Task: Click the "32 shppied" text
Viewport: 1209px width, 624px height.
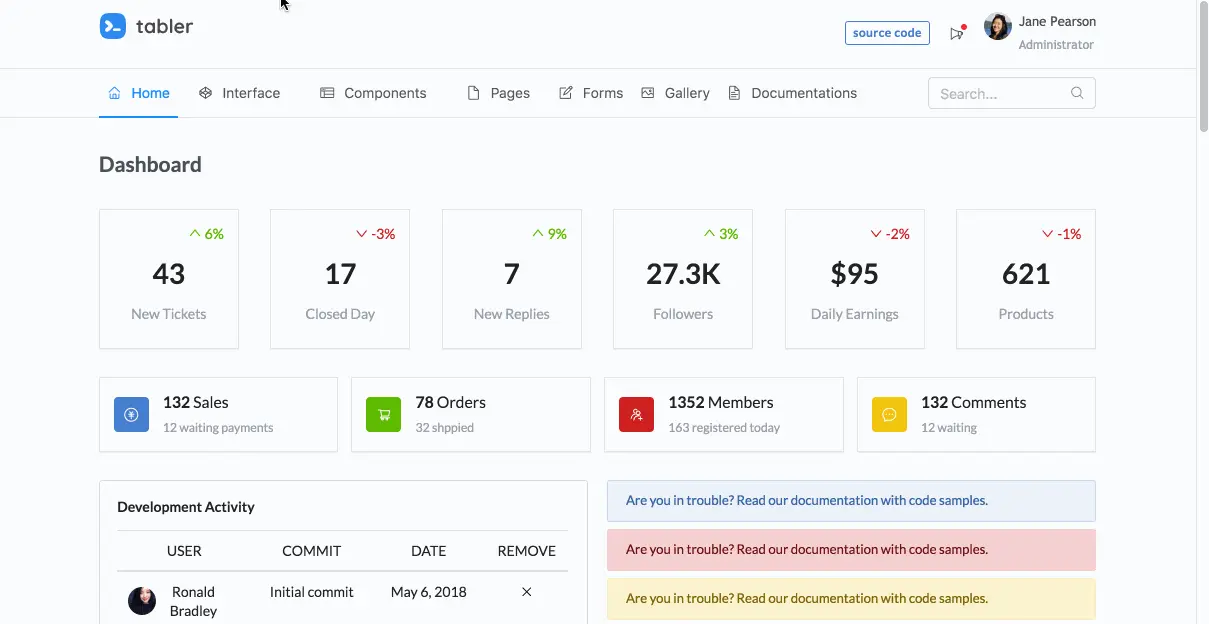Action: (x=445, y=427)
